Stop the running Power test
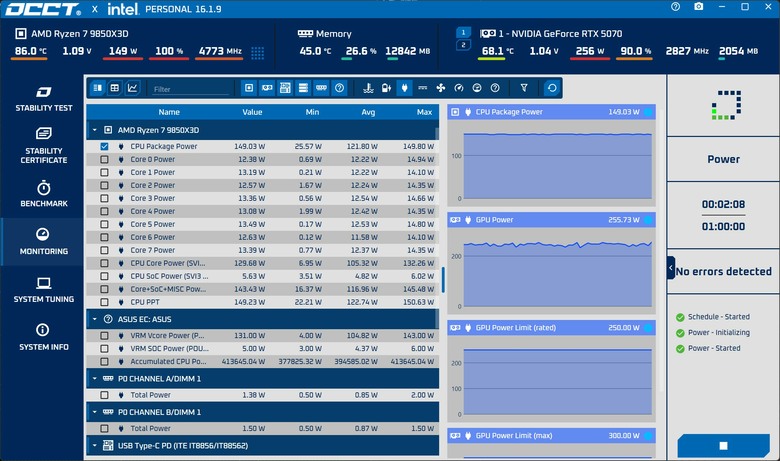780x461 pixels. [x=723, y=446]
